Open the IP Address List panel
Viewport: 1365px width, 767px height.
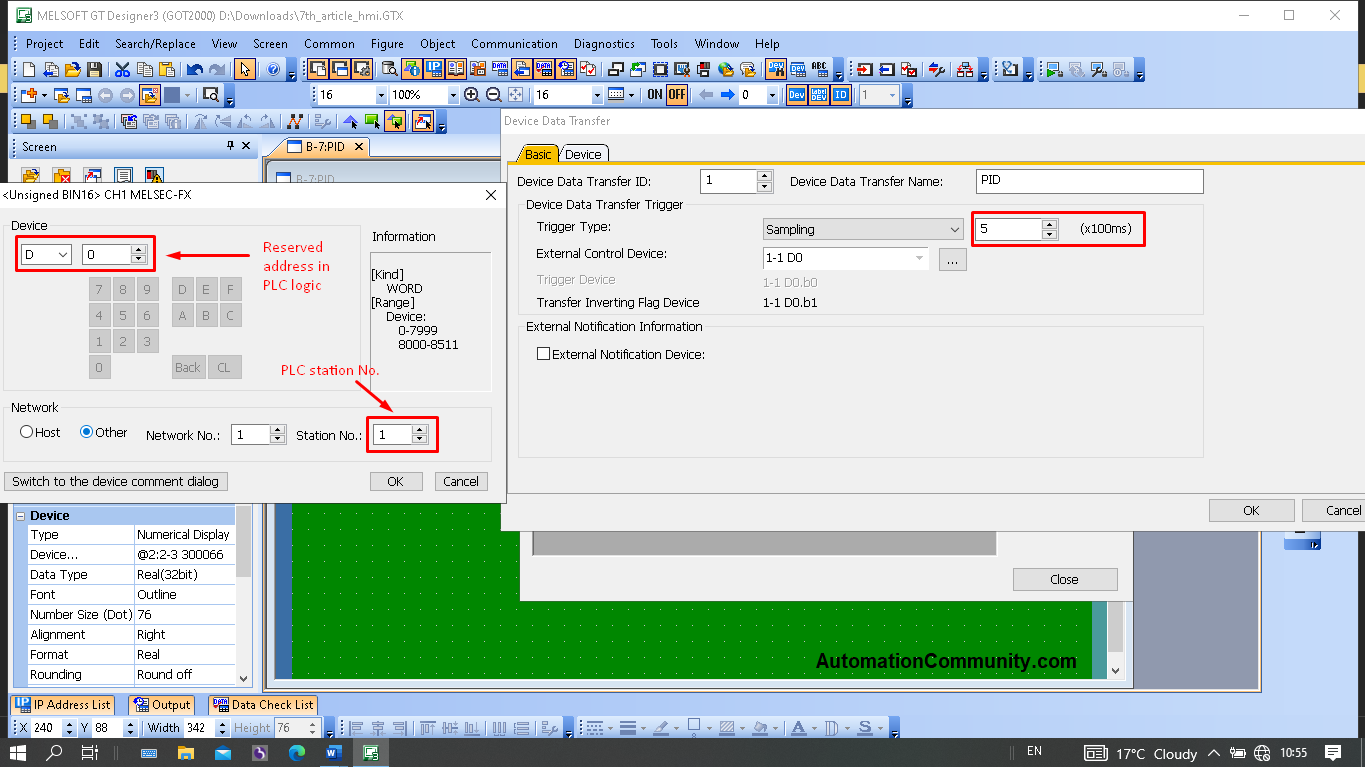(x=62, y=705)
